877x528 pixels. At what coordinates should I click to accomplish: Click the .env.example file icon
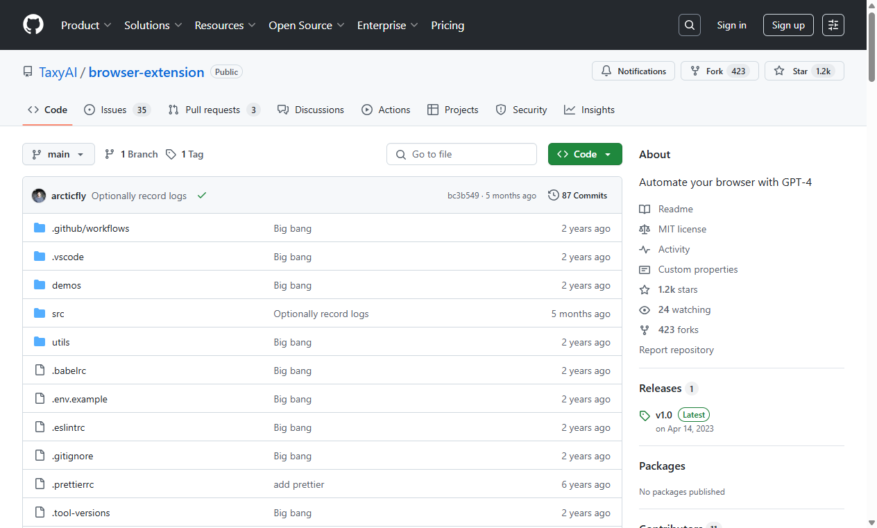[39, 398]
